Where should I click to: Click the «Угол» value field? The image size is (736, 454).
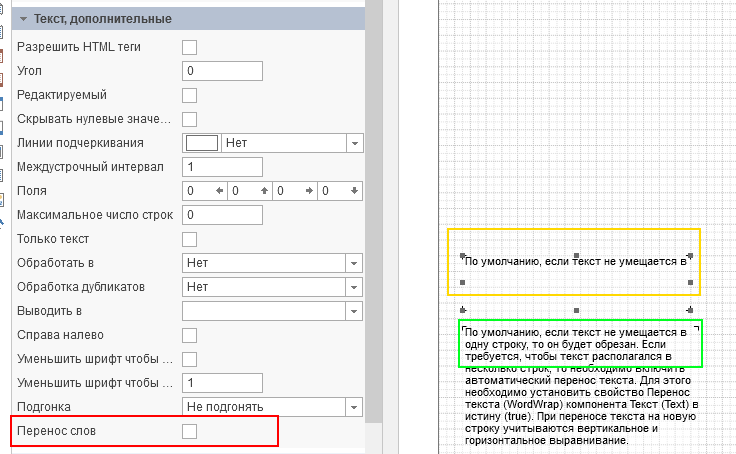(x=222, y=71)
